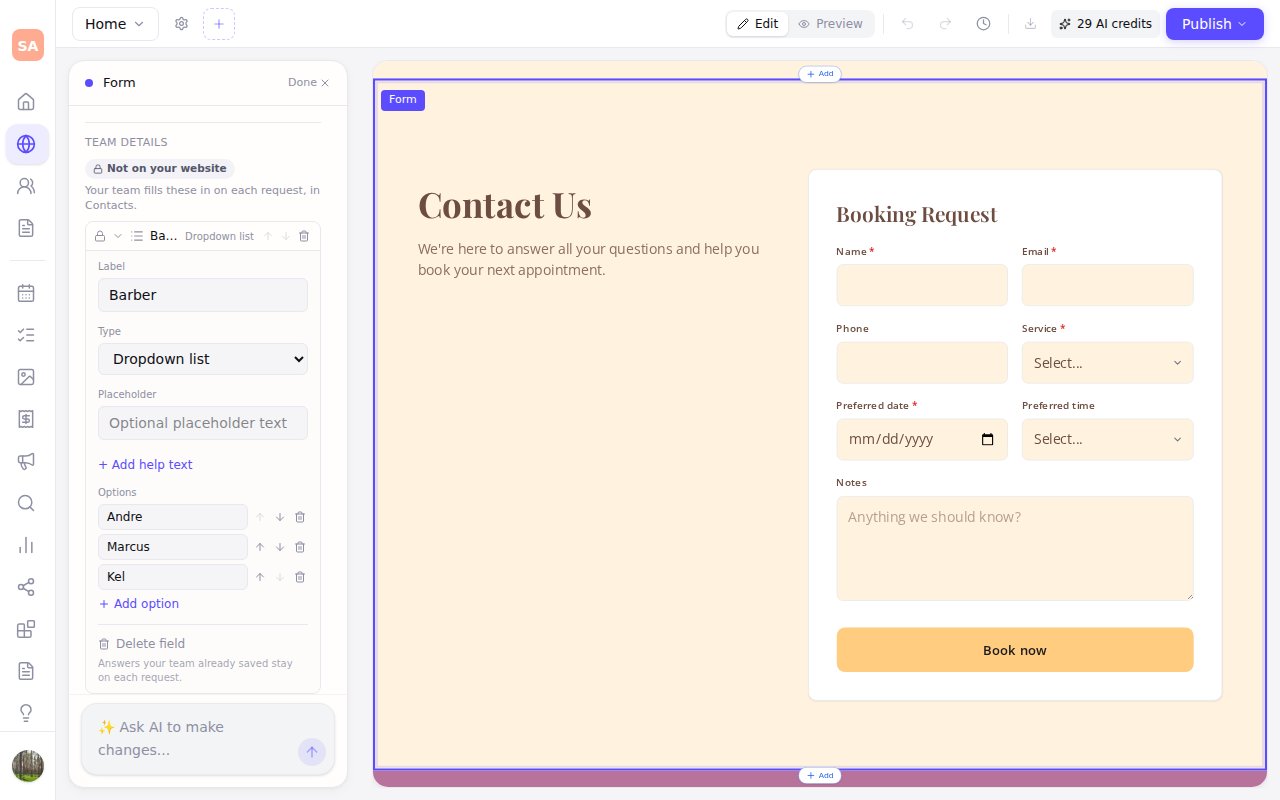Click the Kel option input

[x=173, y=577]
